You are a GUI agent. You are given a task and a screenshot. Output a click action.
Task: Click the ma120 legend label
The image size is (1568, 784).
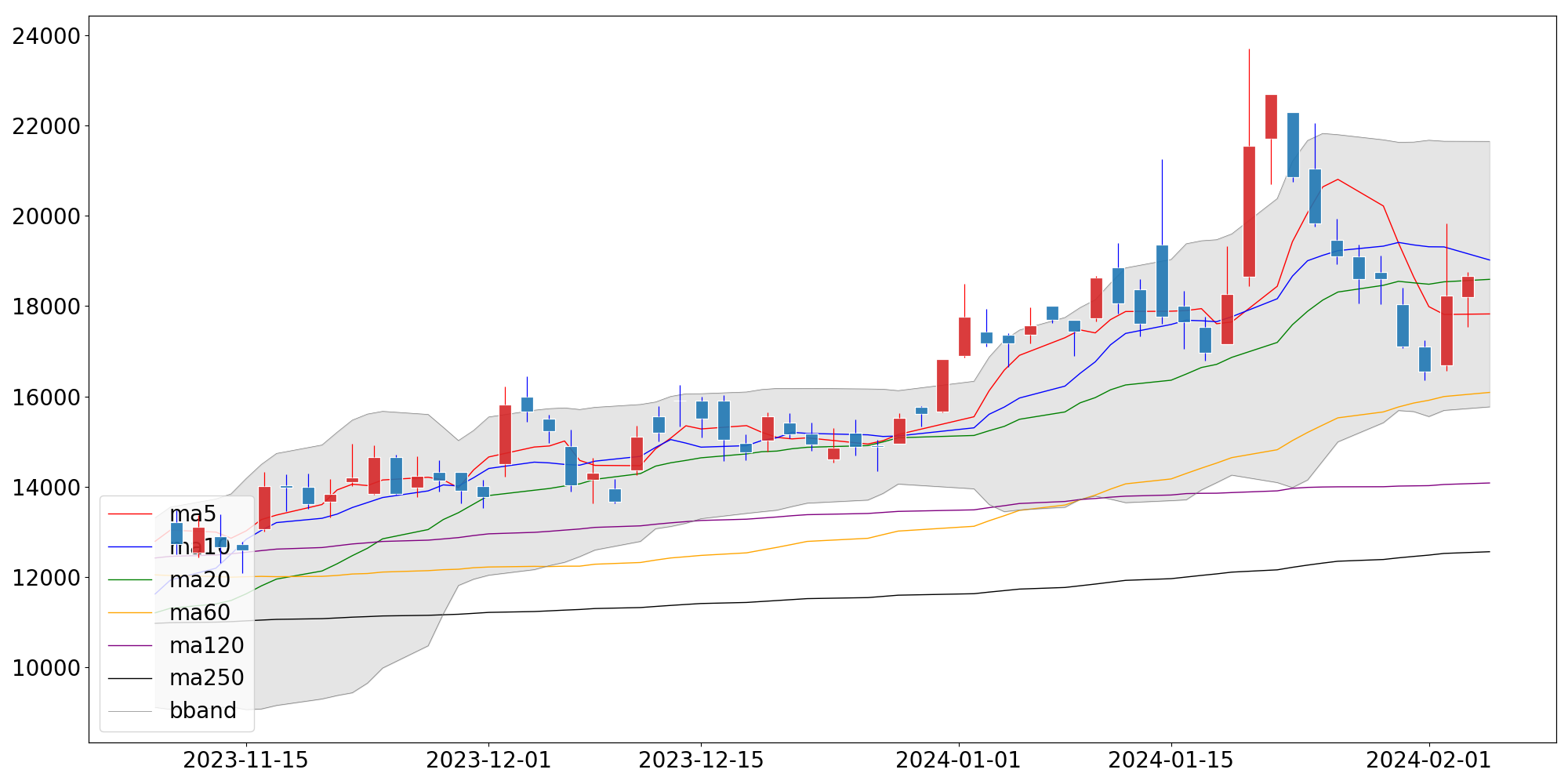coord(207,645)
